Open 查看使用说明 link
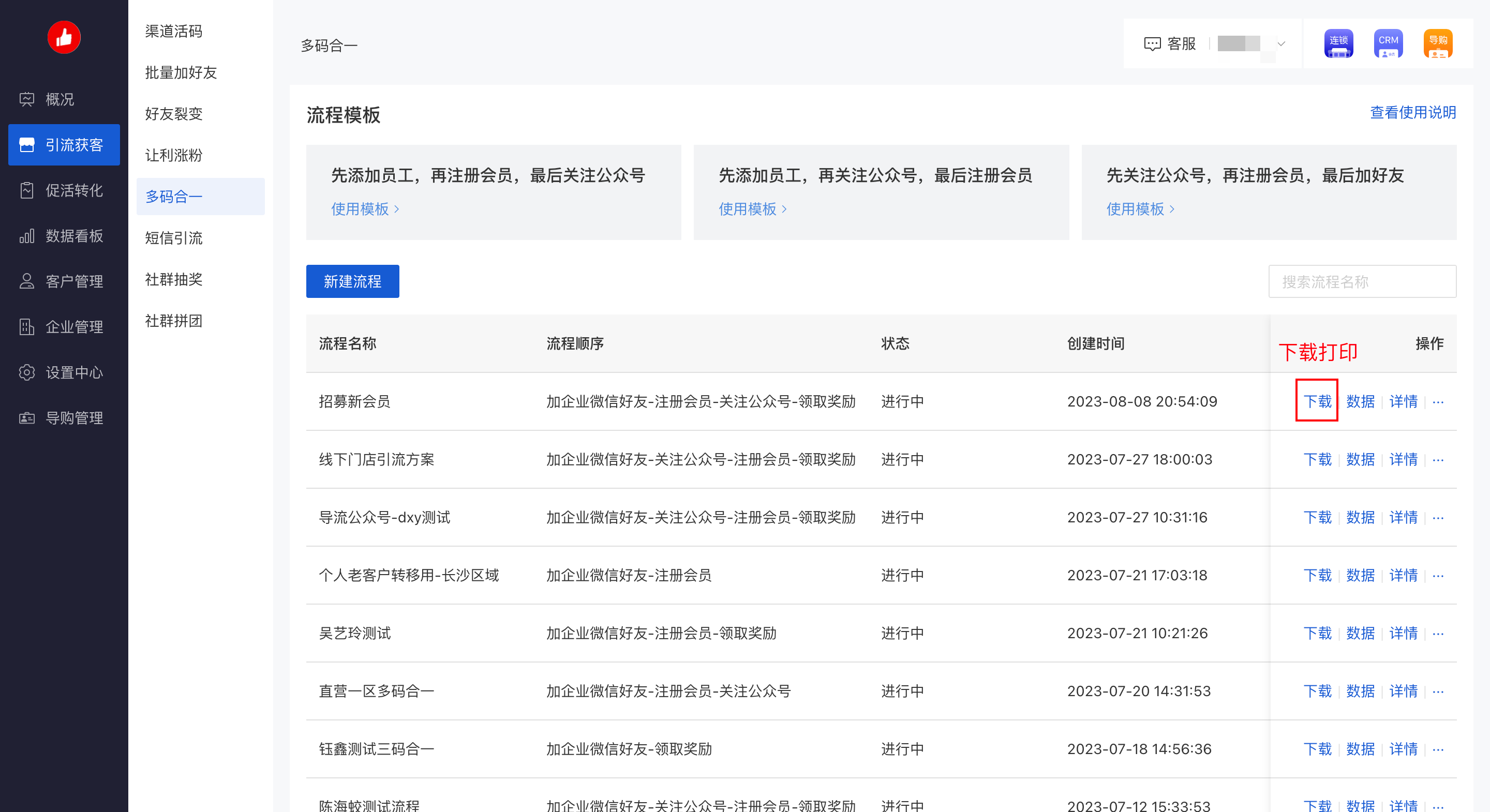The image size is (1490, 812). 1412,112
